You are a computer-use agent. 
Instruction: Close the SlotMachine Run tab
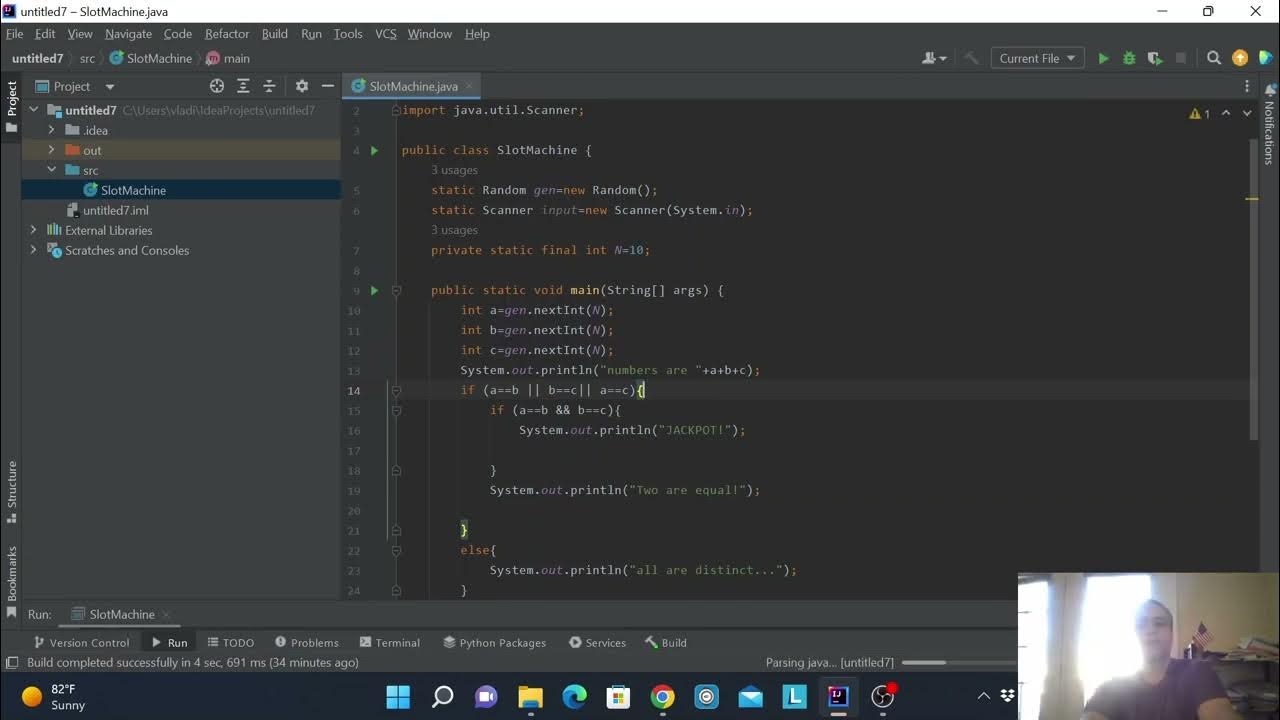(x=166, y=615)
